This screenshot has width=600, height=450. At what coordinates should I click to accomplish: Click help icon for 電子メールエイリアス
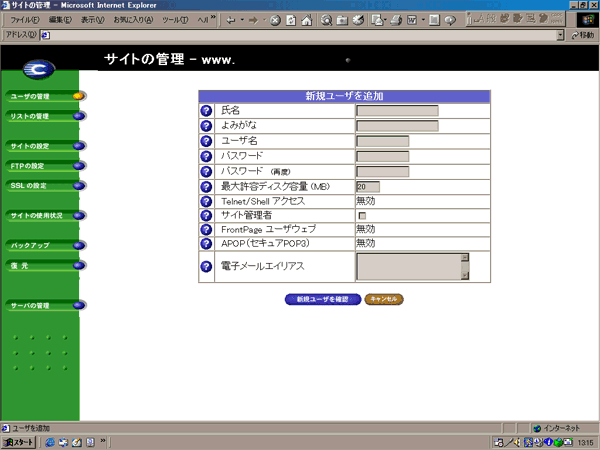[207, 267]
